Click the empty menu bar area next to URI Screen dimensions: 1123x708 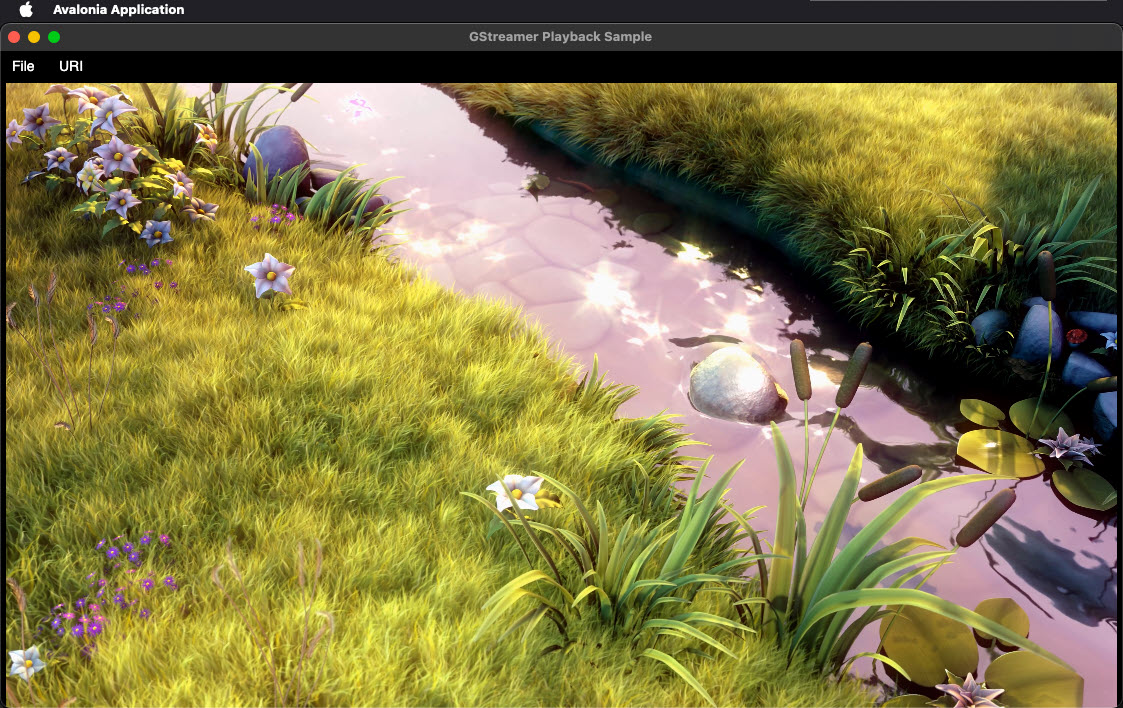pyautogui.click(x=150, y=66)
